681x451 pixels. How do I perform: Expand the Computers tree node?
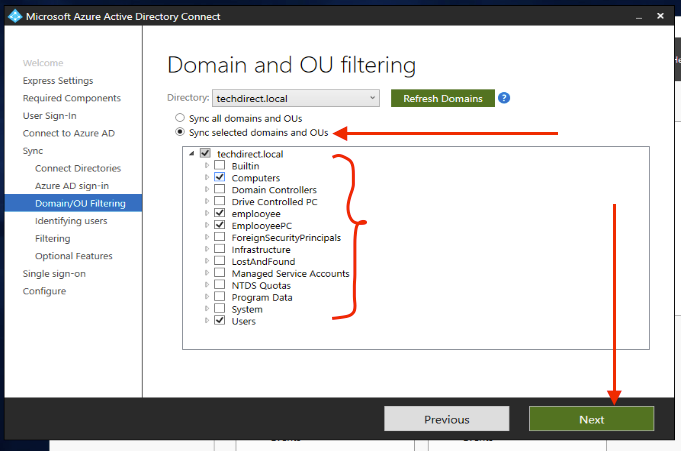click(207, 177)
